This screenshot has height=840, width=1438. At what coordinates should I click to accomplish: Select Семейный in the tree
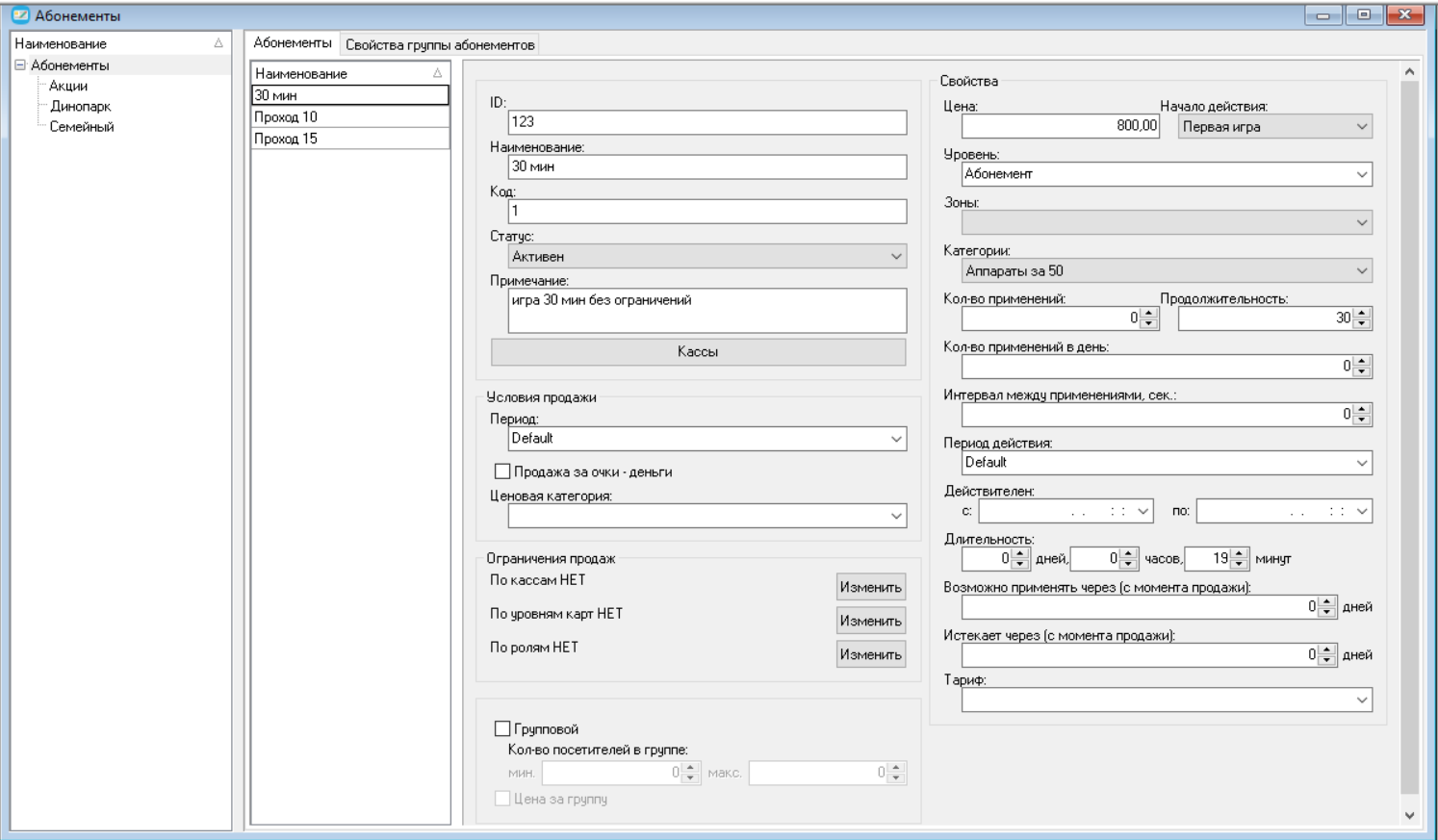[x=82, y=126]
